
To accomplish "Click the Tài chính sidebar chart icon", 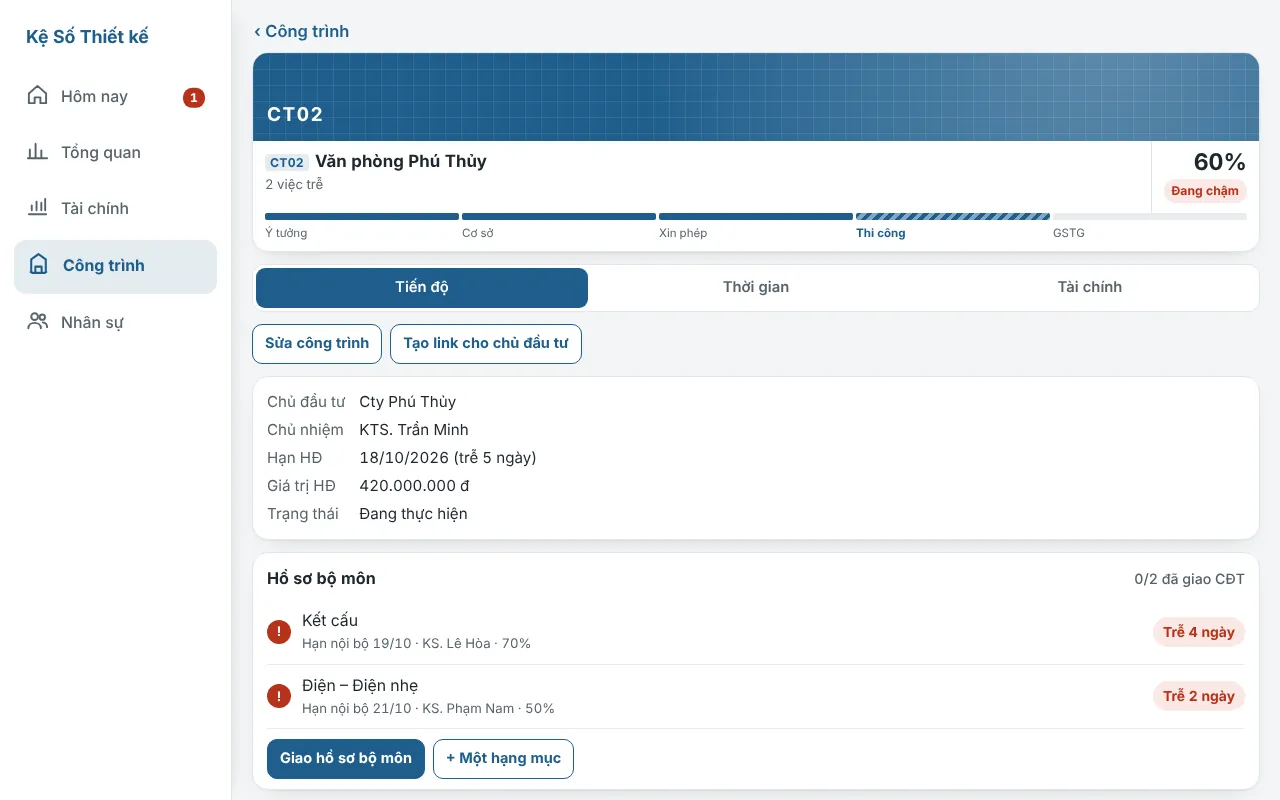I will click(x=37, y=208).
